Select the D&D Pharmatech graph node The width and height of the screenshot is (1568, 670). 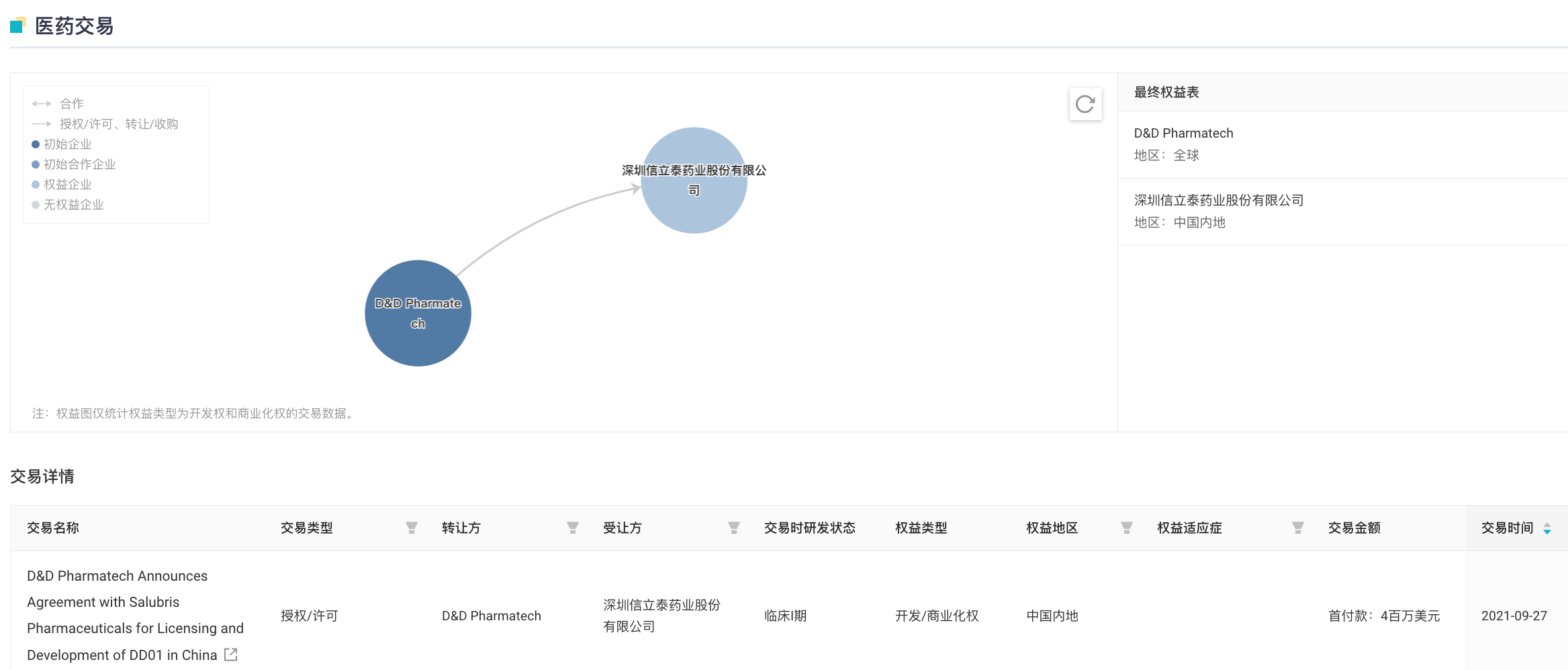(x=418, y=313)
